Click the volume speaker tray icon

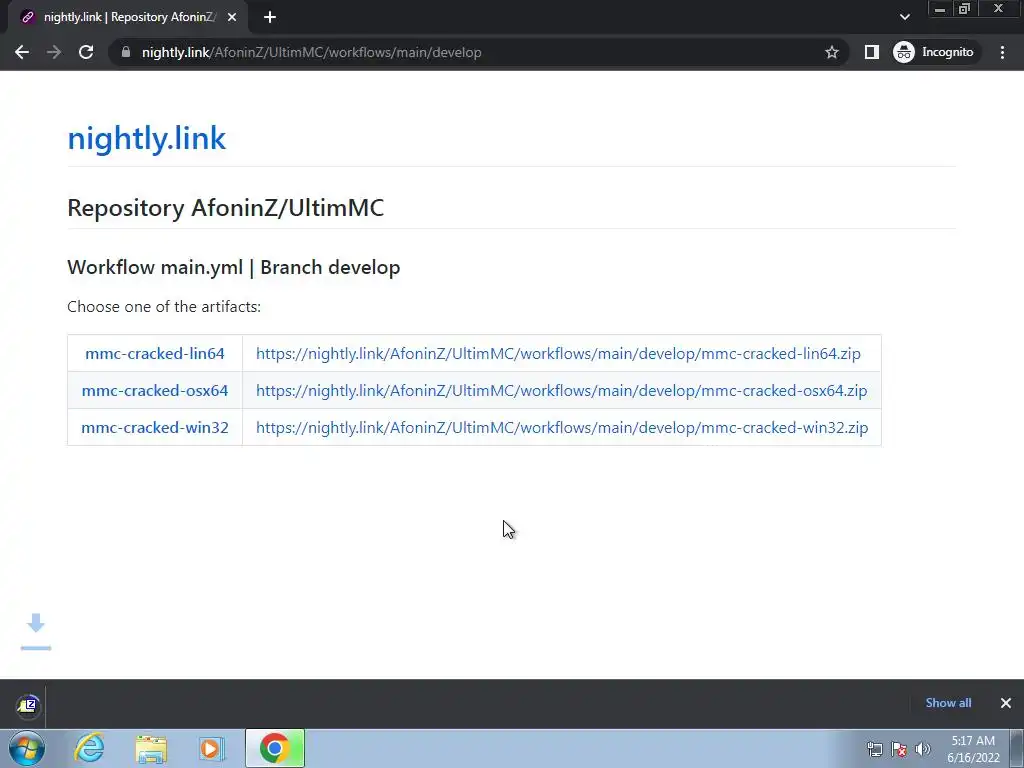tap(922, 748)
